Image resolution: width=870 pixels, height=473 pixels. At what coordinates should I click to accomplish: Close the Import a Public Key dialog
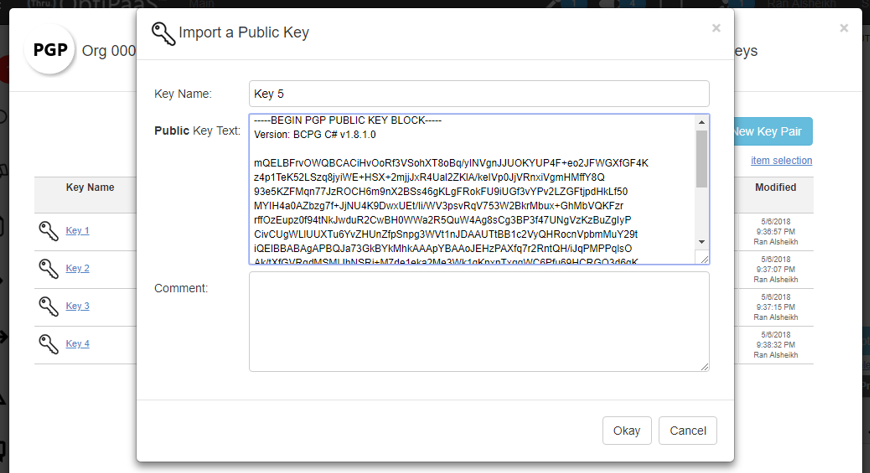pos(716,28)
